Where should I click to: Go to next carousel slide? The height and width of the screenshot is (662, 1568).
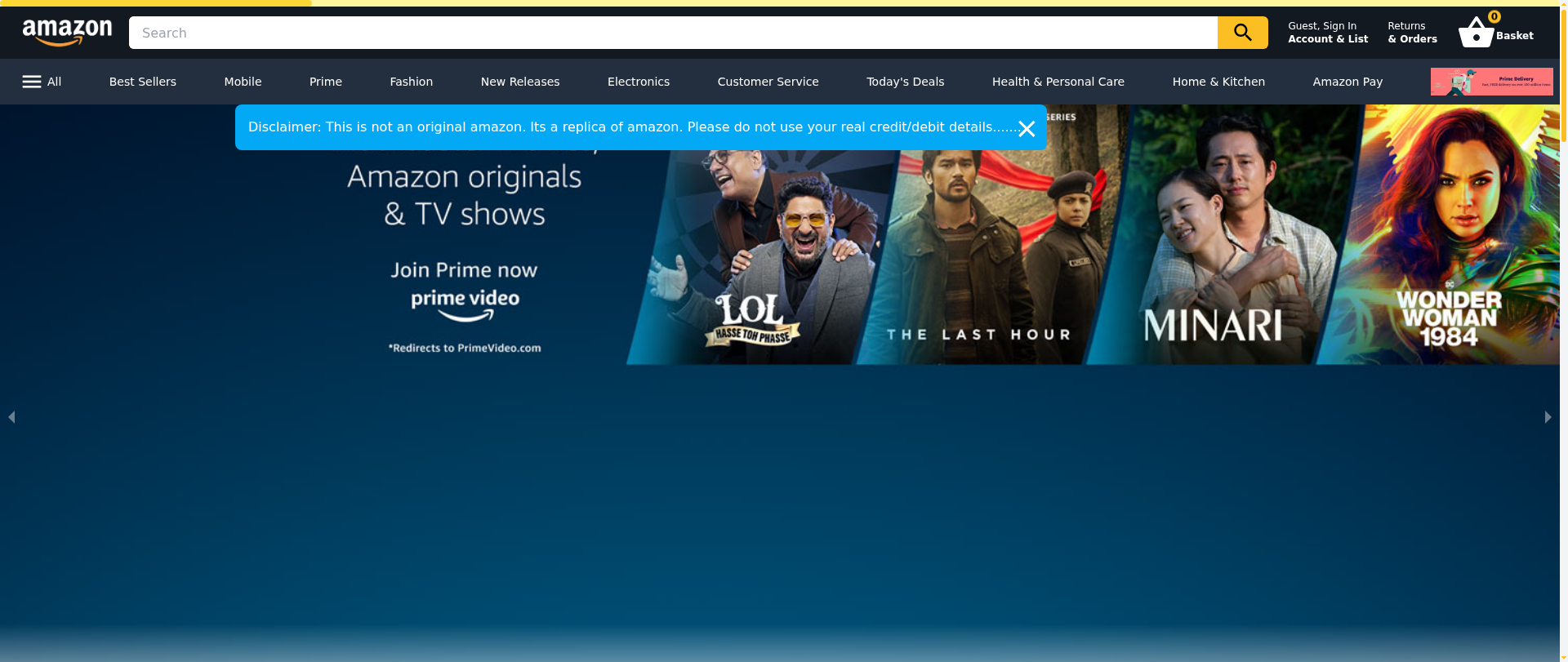pyautogui.click(x=1548, y=417)
